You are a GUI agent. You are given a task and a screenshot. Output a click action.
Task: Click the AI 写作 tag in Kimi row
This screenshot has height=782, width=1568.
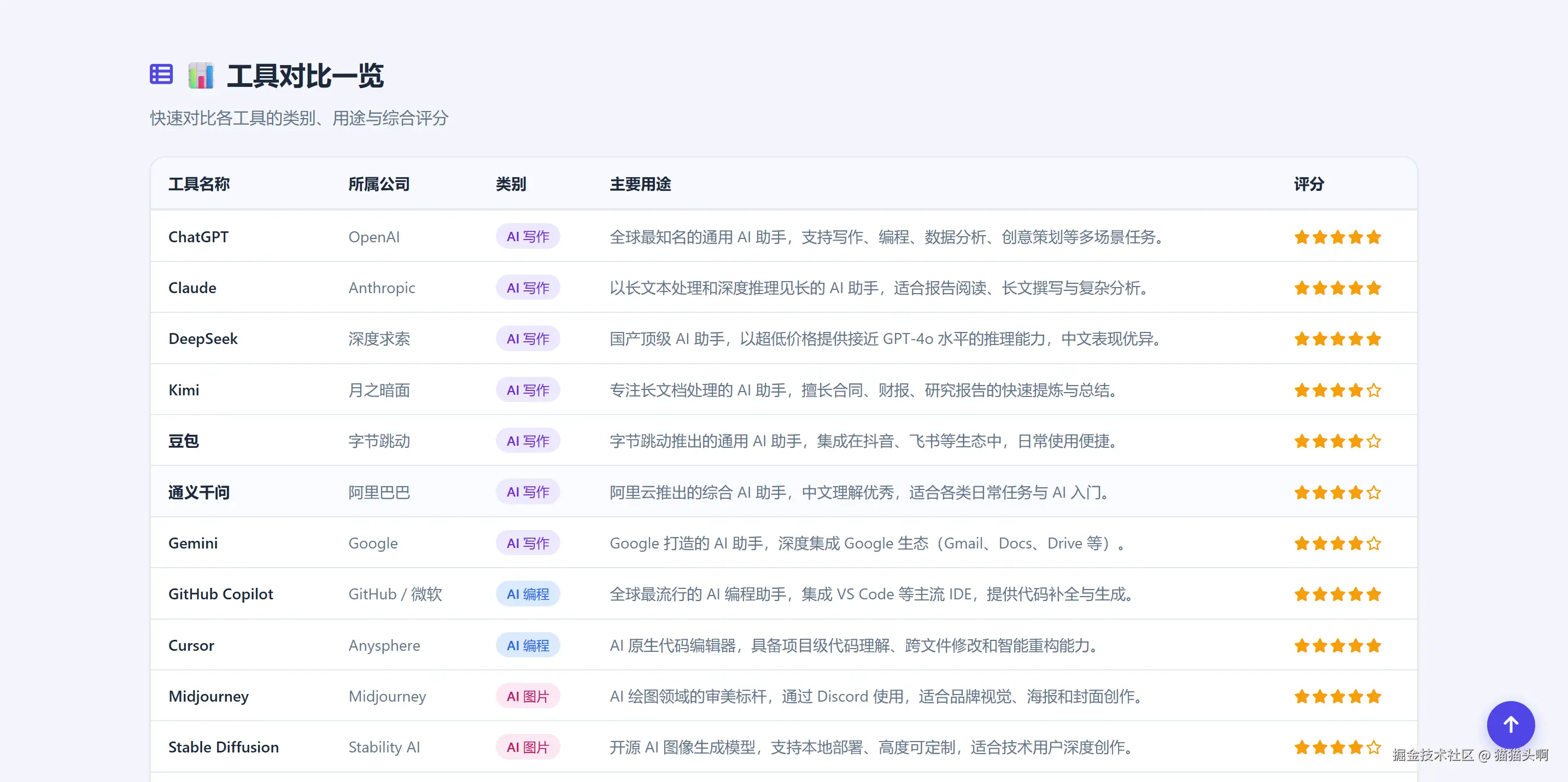[528, 390]
